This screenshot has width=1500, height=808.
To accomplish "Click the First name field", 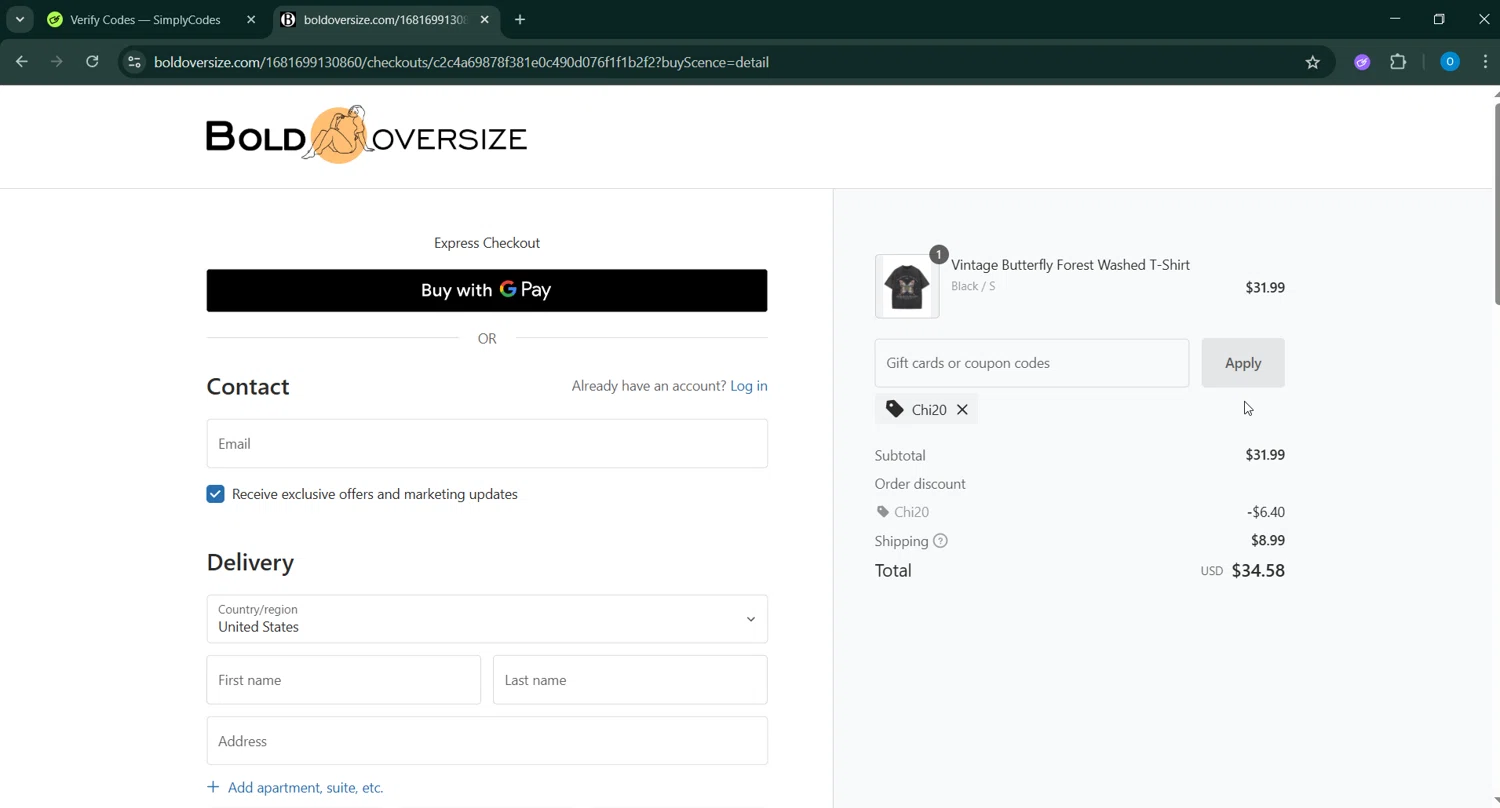I will 344,680.
